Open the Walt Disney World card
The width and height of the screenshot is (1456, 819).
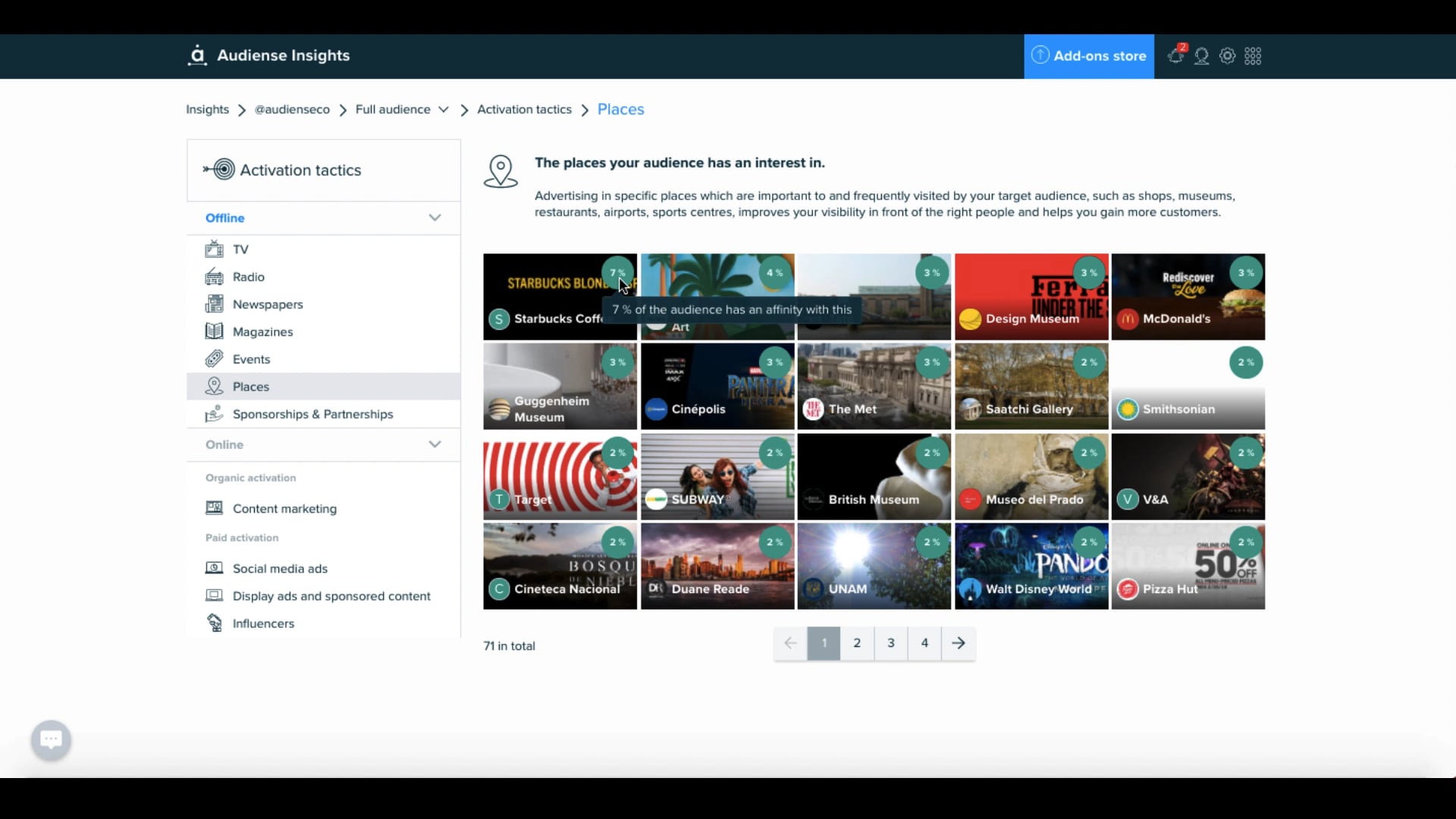[x=1031, y=566]
